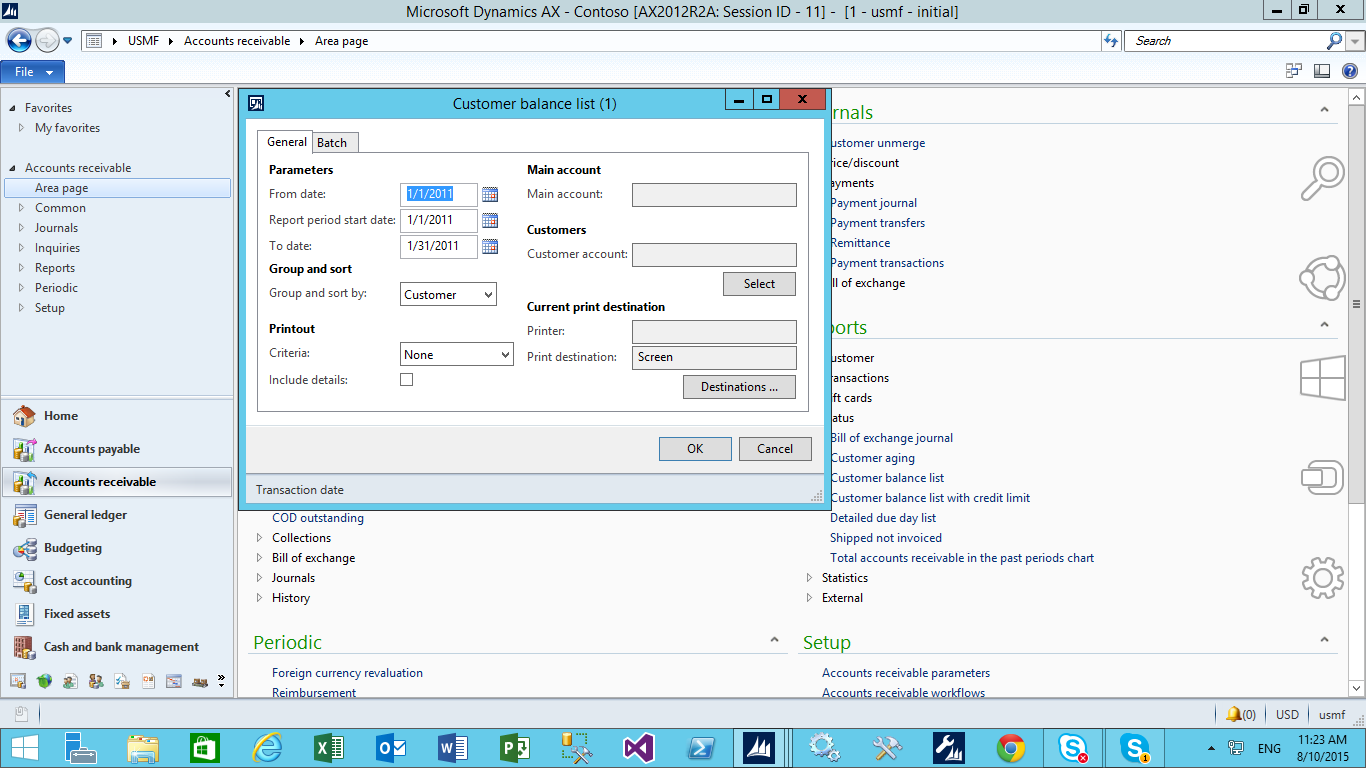The height and width of the screenshot is (768, 1366).
Task: Click the Search text box
Action: tap(1225, 41)
